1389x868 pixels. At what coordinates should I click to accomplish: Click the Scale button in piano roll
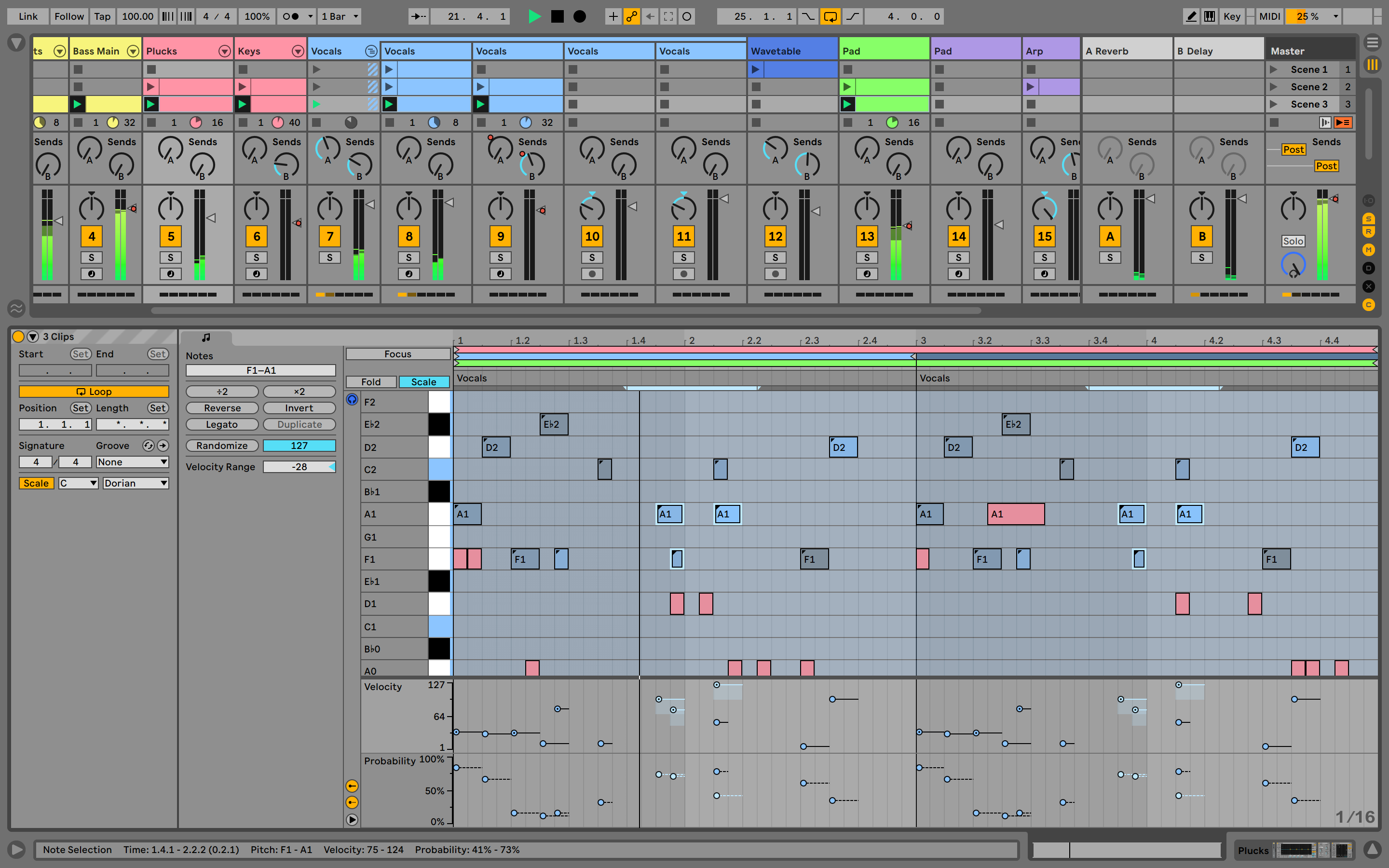point(421,381)
